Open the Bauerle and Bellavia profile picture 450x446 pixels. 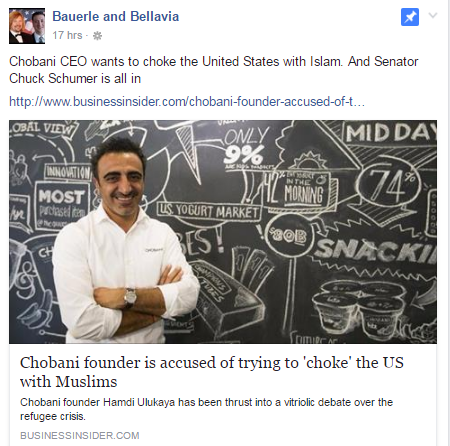click(27, 26)
